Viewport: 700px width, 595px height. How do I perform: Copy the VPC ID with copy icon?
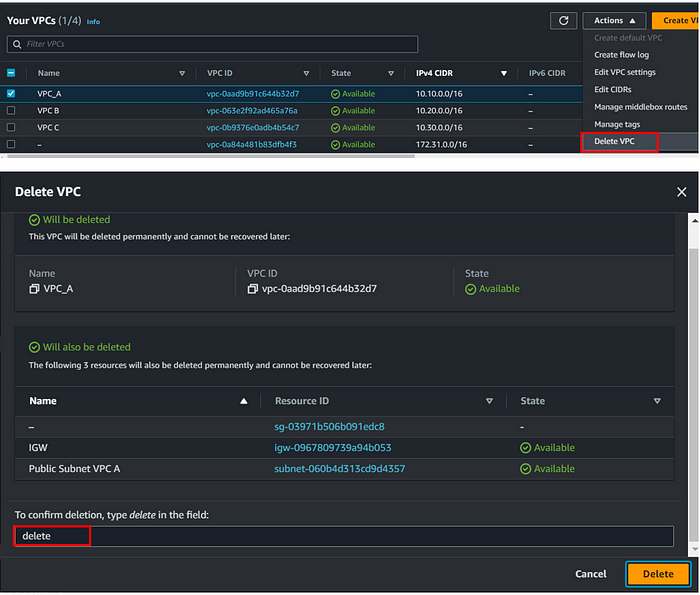click(252, 289)
